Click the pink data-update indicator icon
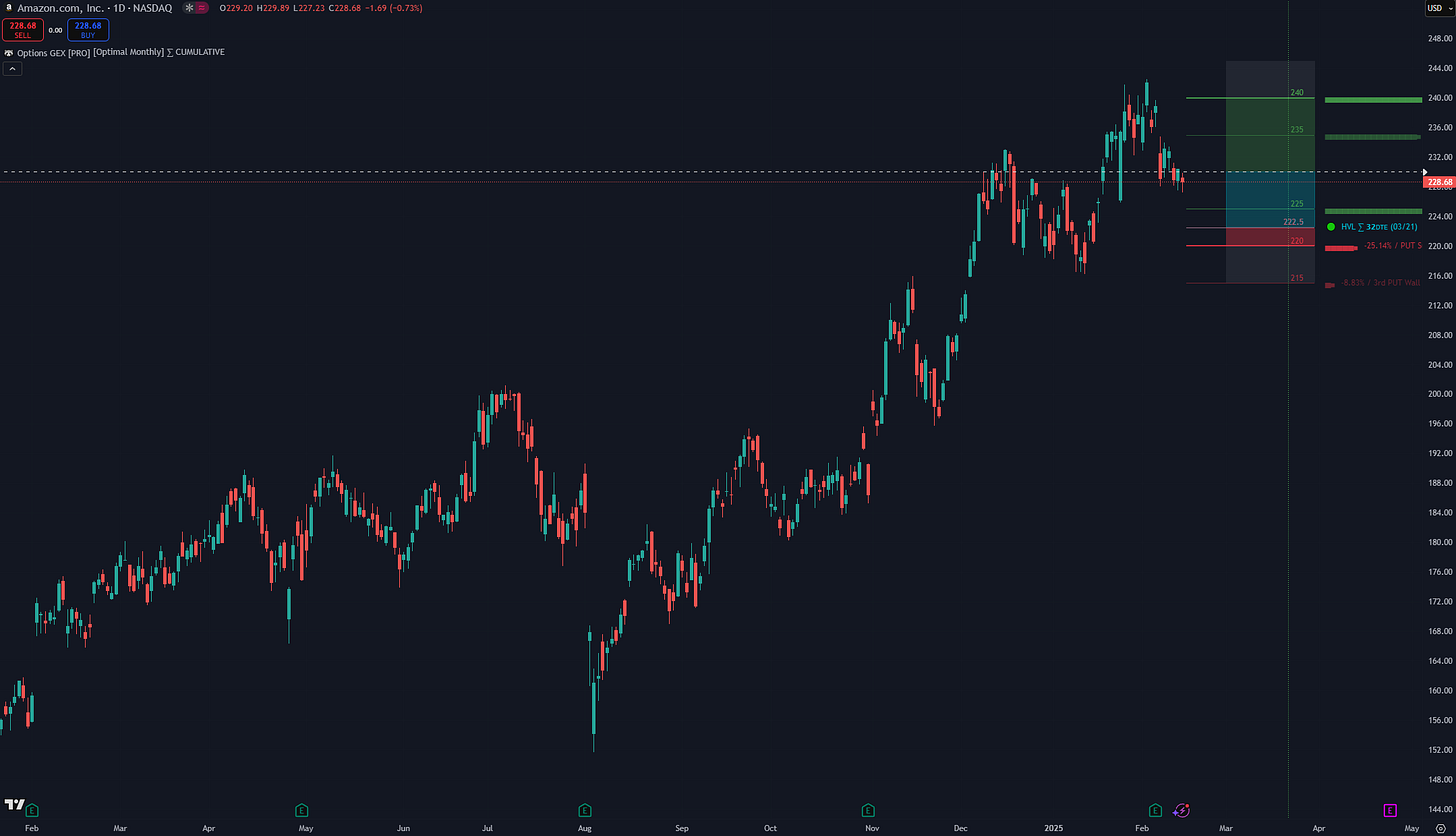The height and width of the screenshot is (836, 1456). [x=202, y=8]
